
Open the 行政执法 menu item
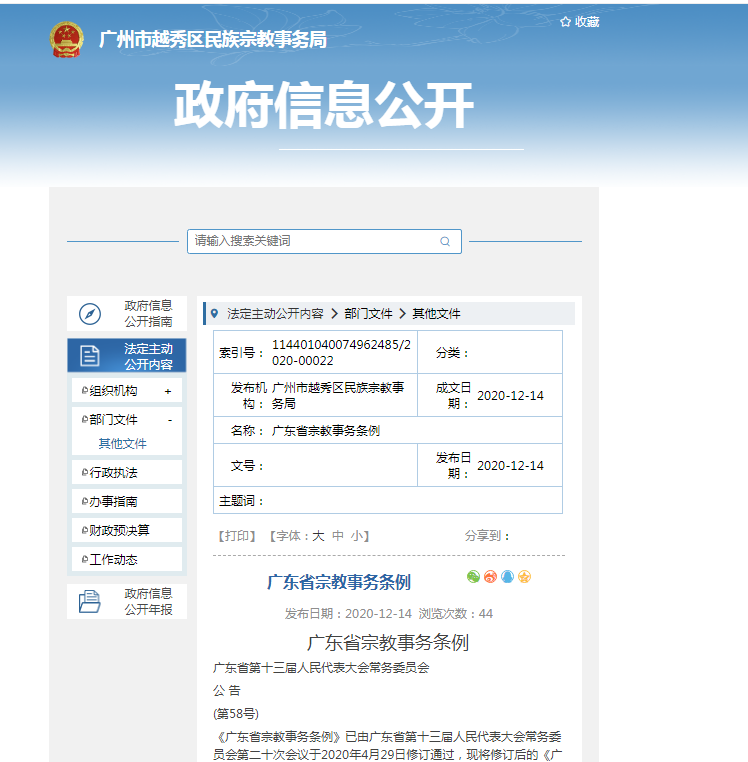click(114, 473)
